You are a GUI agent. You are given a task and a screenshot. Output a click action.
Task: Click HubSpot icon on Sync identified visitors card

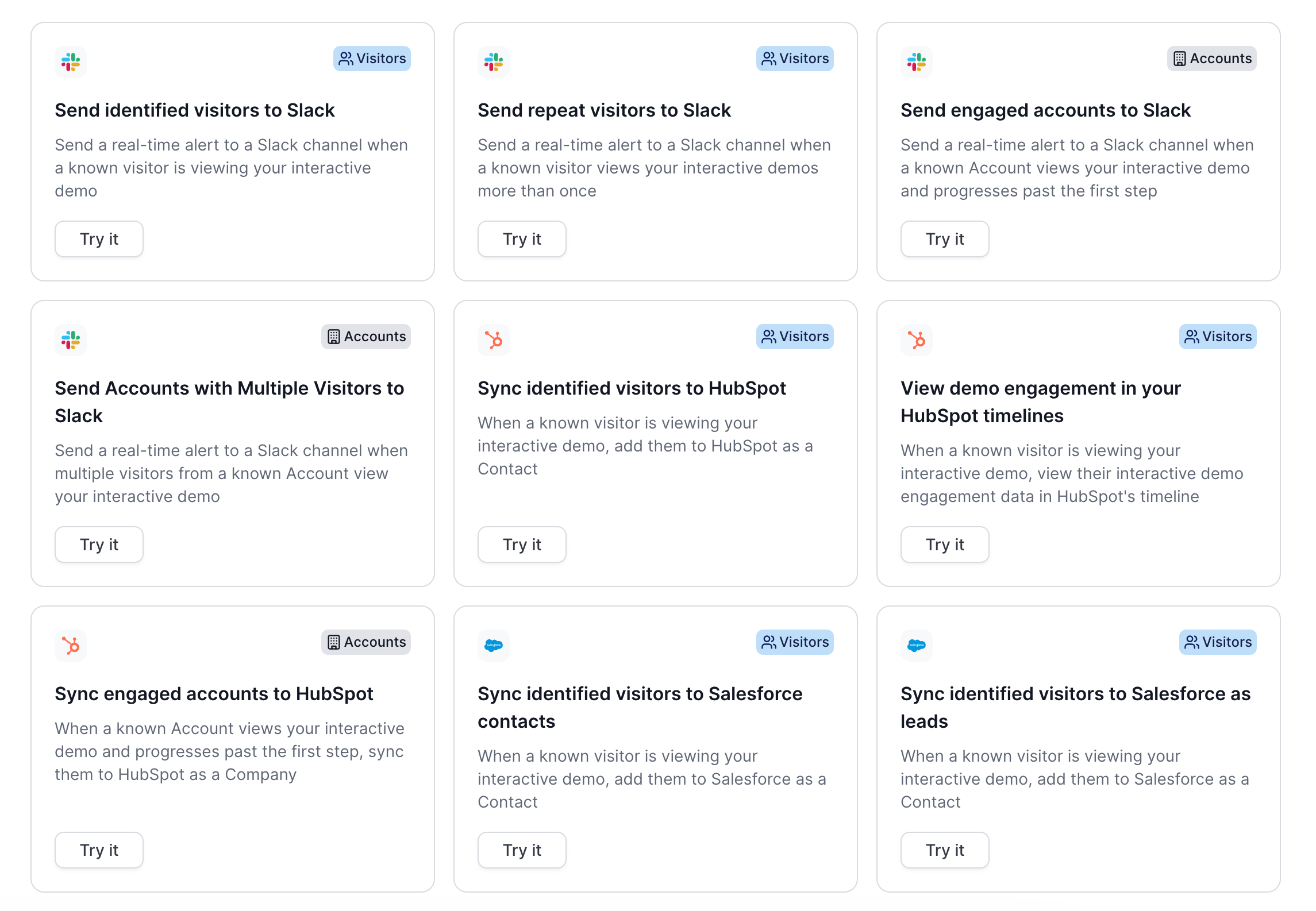494,339
